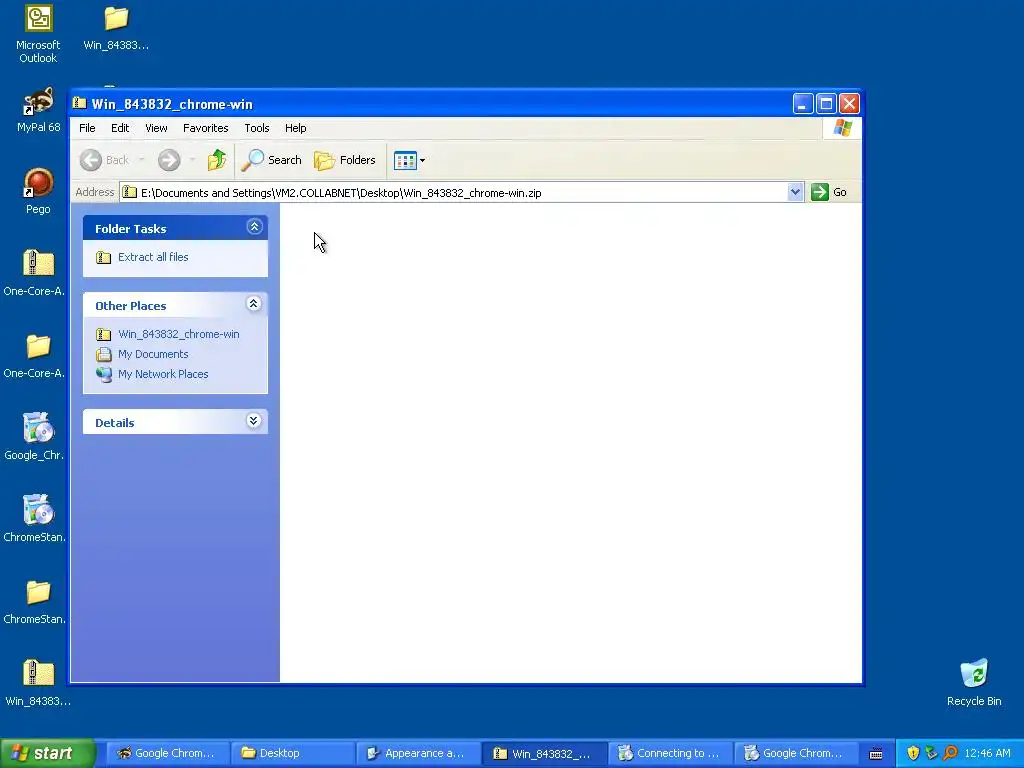Select the Win_84383 zip file desktop icon
This screenshot has height=768, width=1024.
pyautogui.click(x=38, y=683)
